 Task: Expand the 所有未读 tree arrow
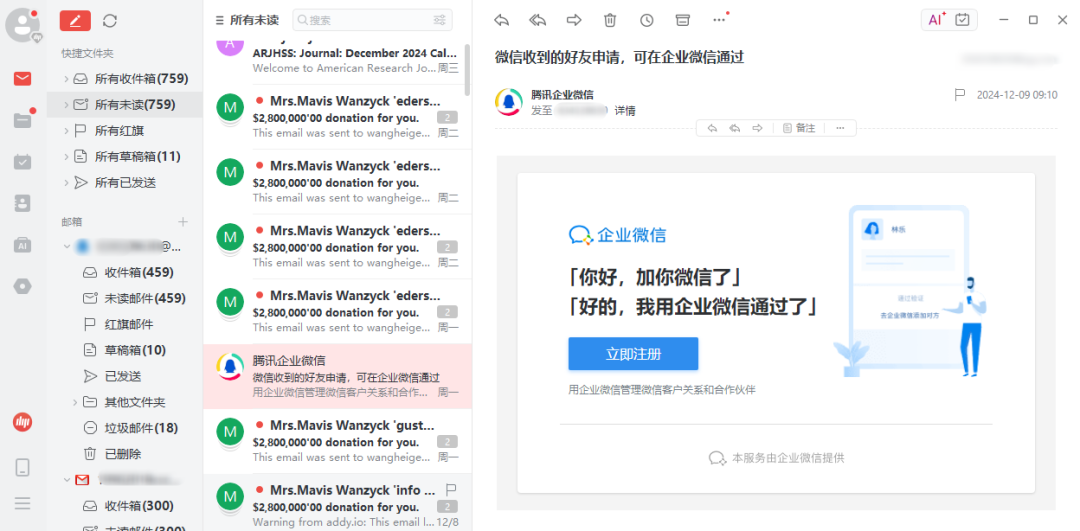(x=66, y=105)
